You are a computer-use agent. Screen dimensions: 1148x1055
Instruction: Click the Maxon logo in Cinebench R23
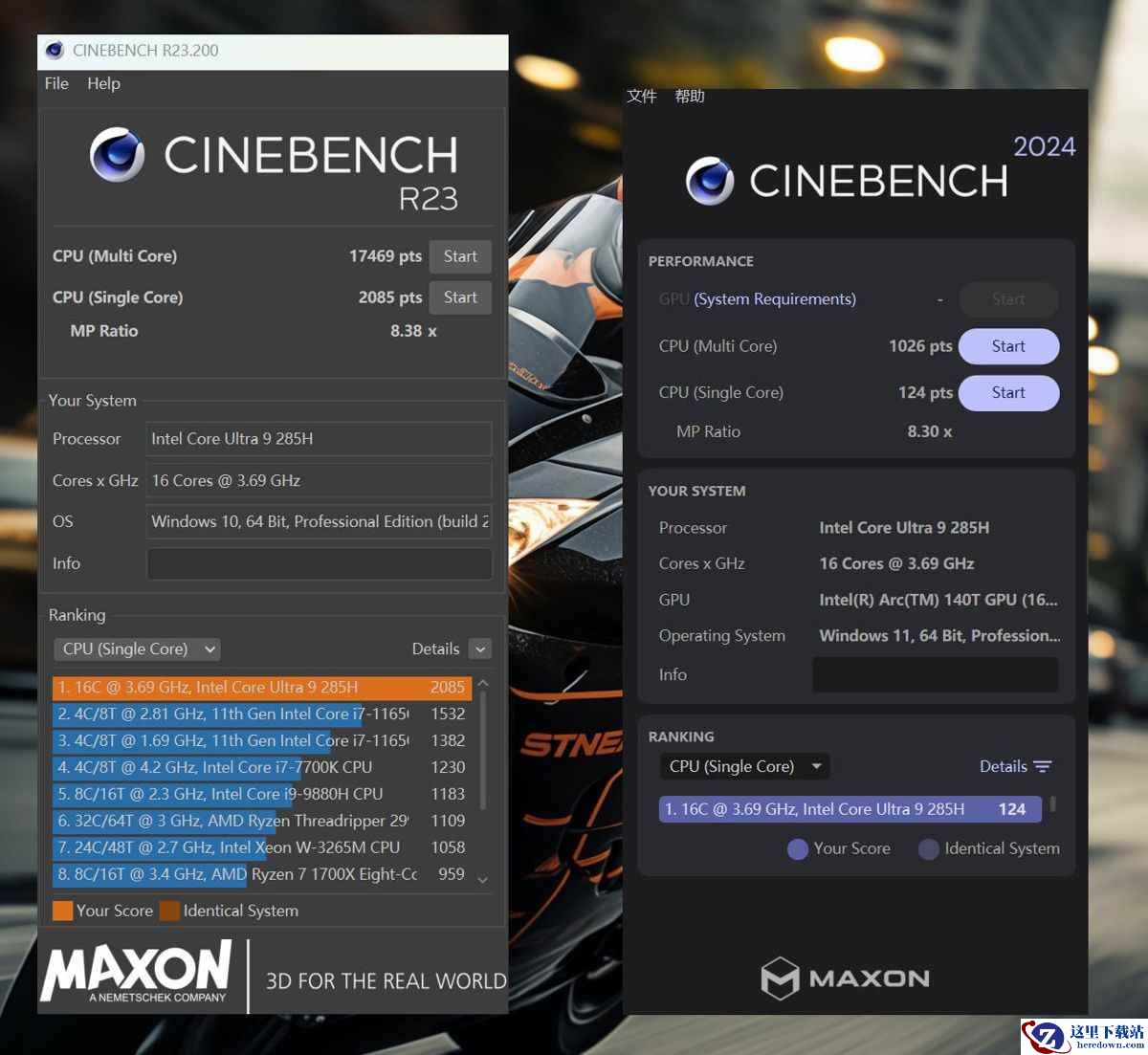[137, 971]
